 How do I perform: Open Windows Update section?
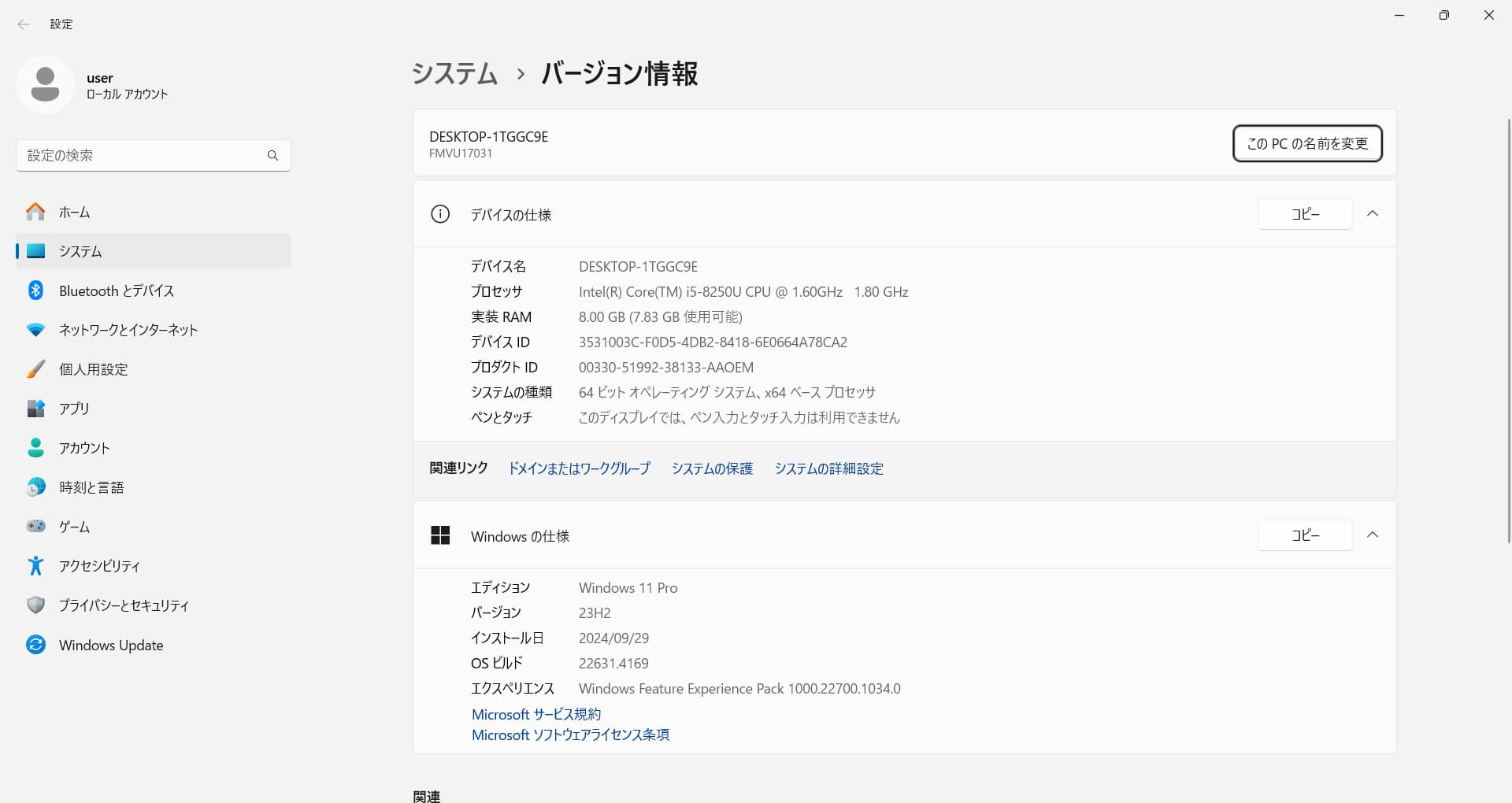[154, 645]
